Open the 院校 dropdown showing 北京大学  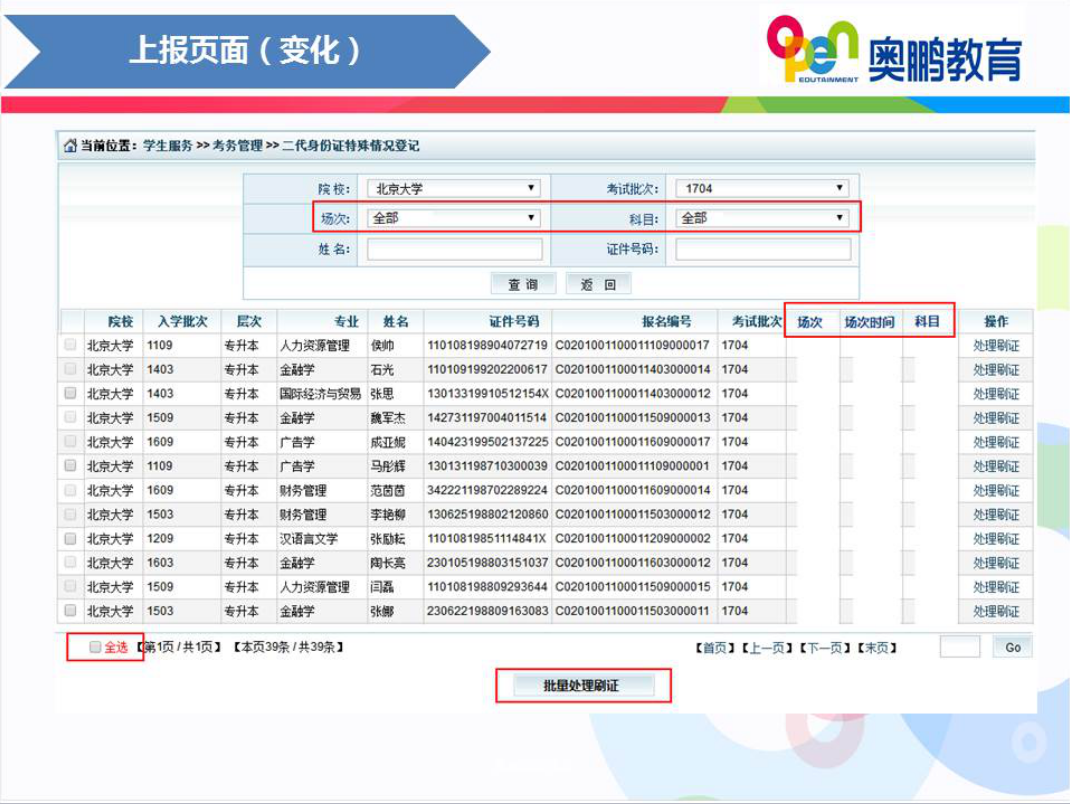pyautogui.click(x=454, y=188)
